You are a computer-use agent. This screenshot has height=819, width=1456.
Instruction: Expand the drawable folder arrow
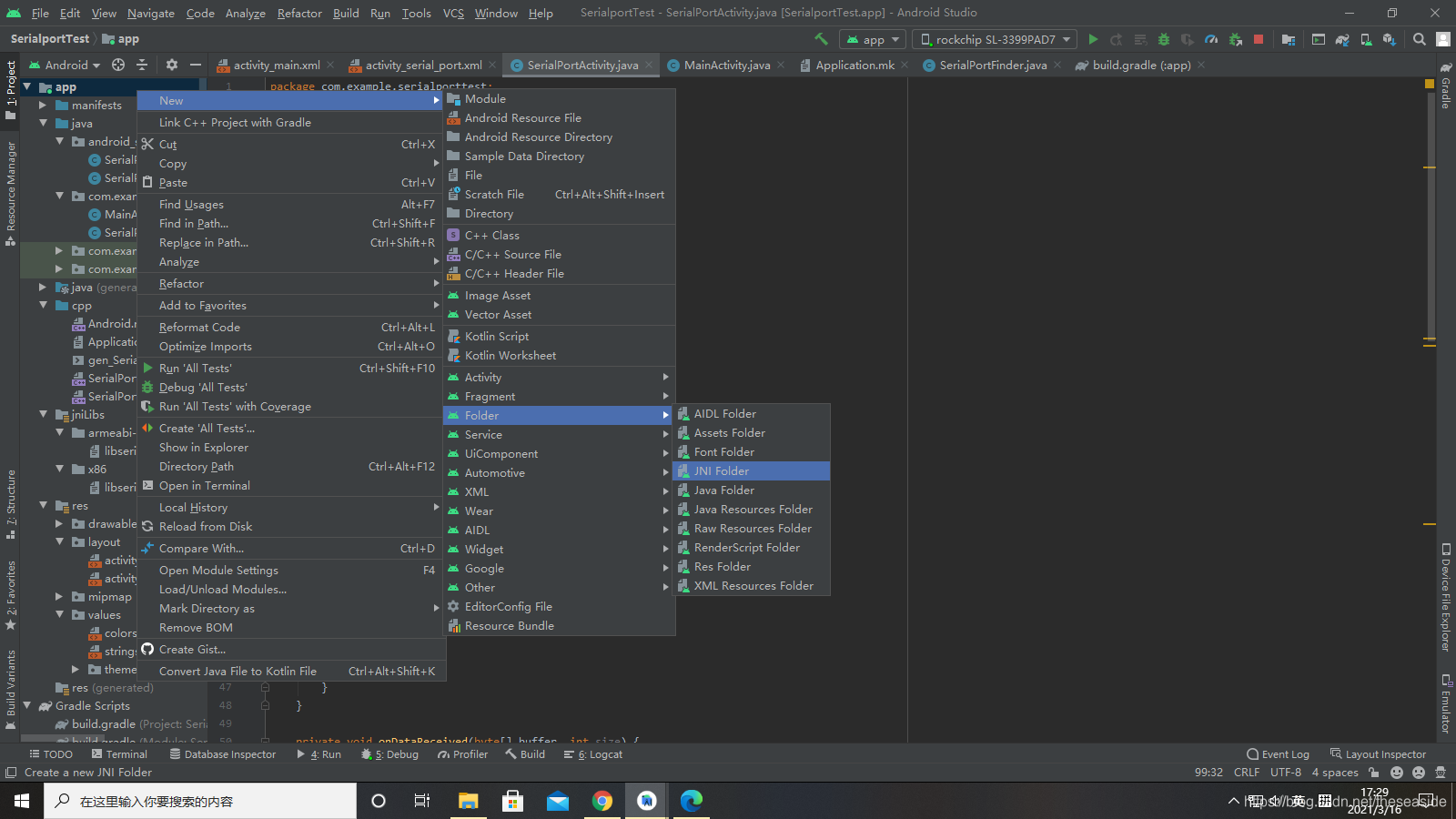coord(59,524)
